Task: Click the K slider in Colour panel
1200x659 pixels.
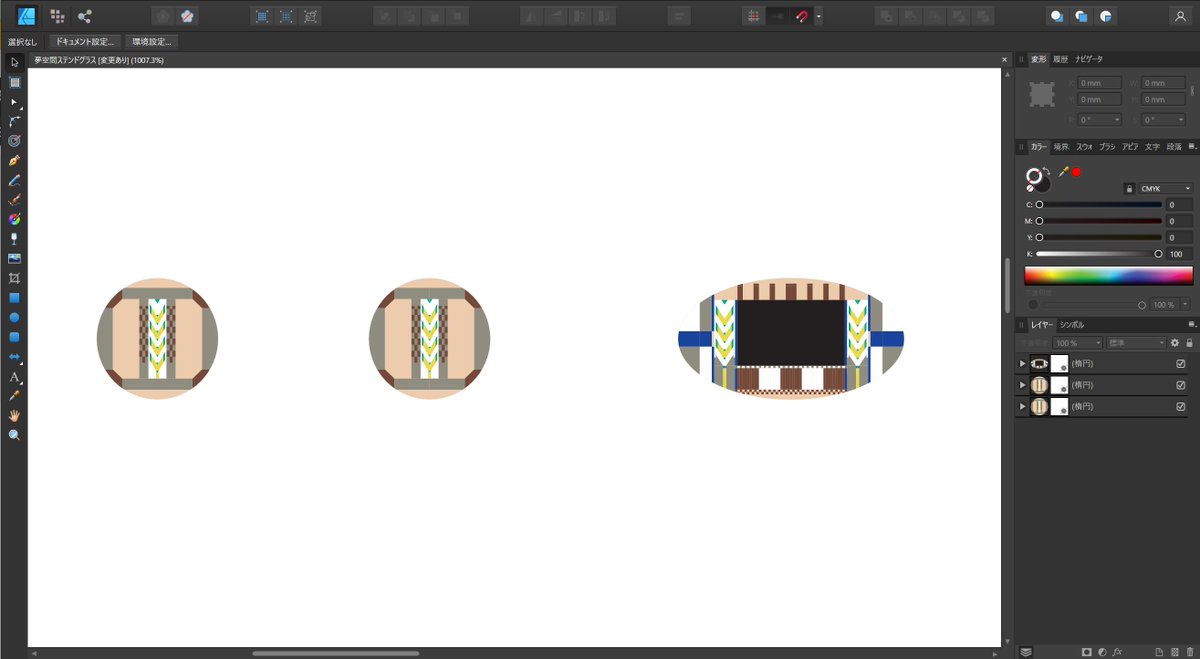Action: [1099, 254]
